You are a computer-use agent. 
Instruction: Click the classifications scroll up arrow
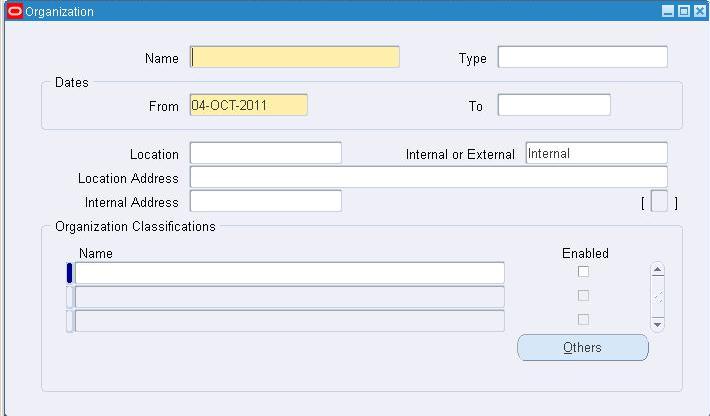coord(657,270)
